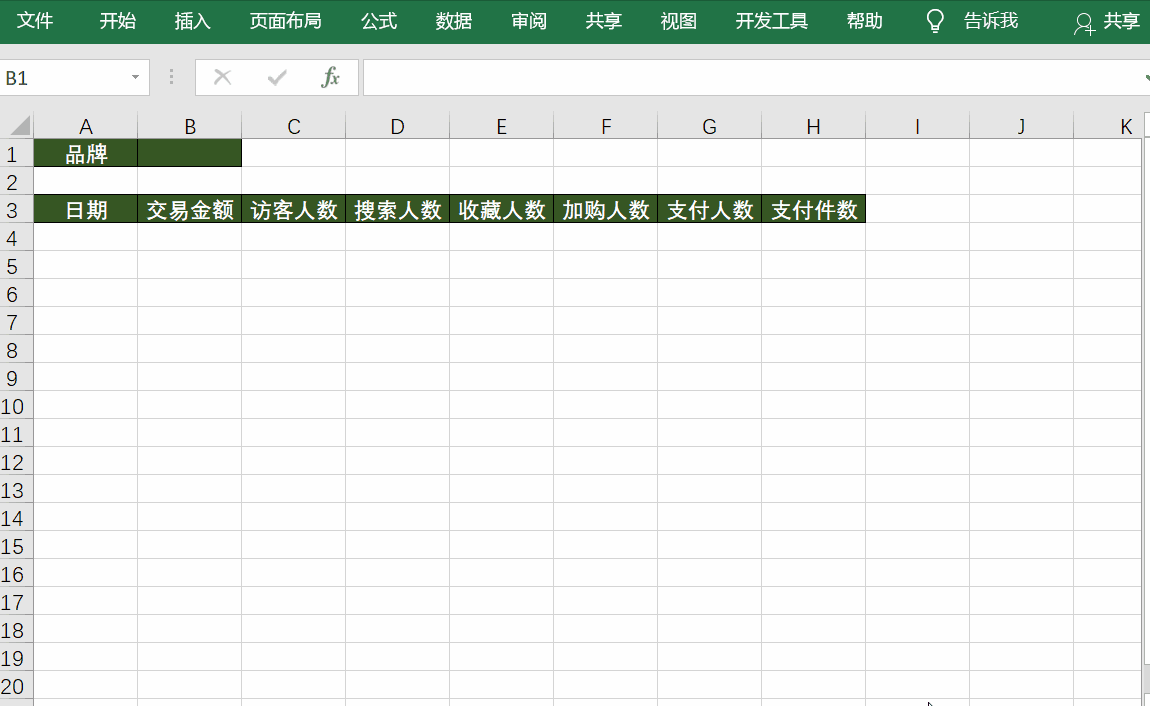Click the fx insert function icon

click(x=331, y=77)
